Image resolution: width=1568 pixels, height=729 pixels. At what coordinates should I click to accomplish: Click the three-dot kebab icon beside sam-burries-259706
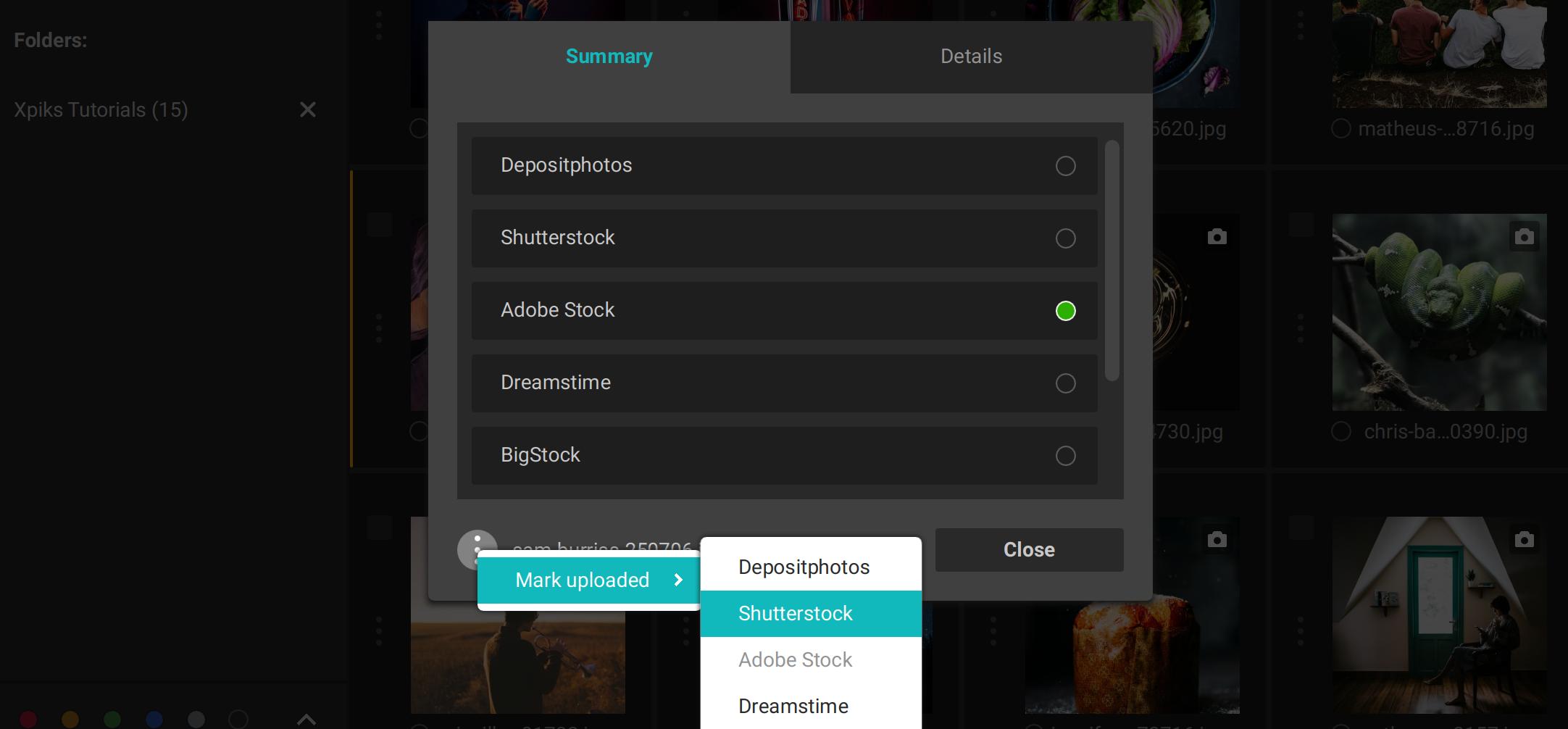point(478,549)
